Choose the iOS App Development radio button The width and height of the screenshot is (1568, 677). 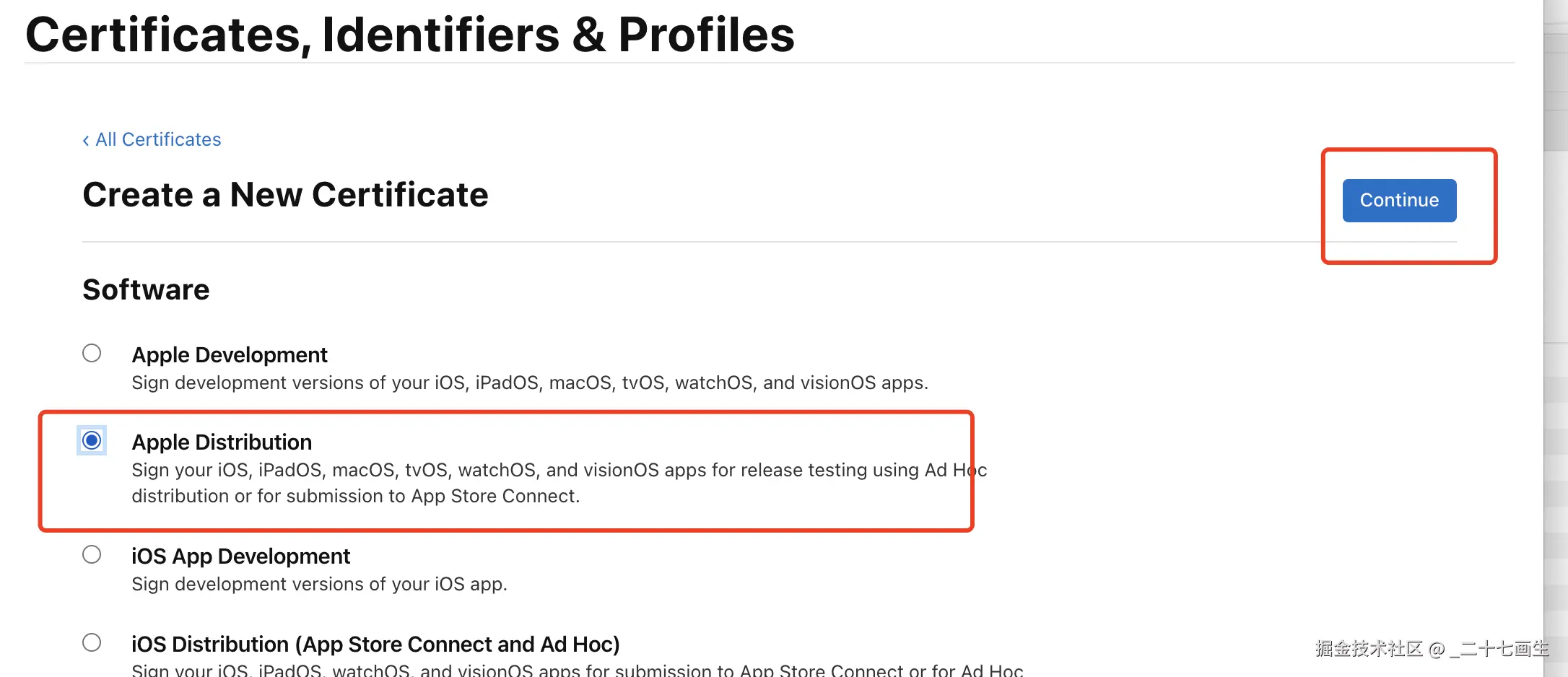tap(92, 554)
